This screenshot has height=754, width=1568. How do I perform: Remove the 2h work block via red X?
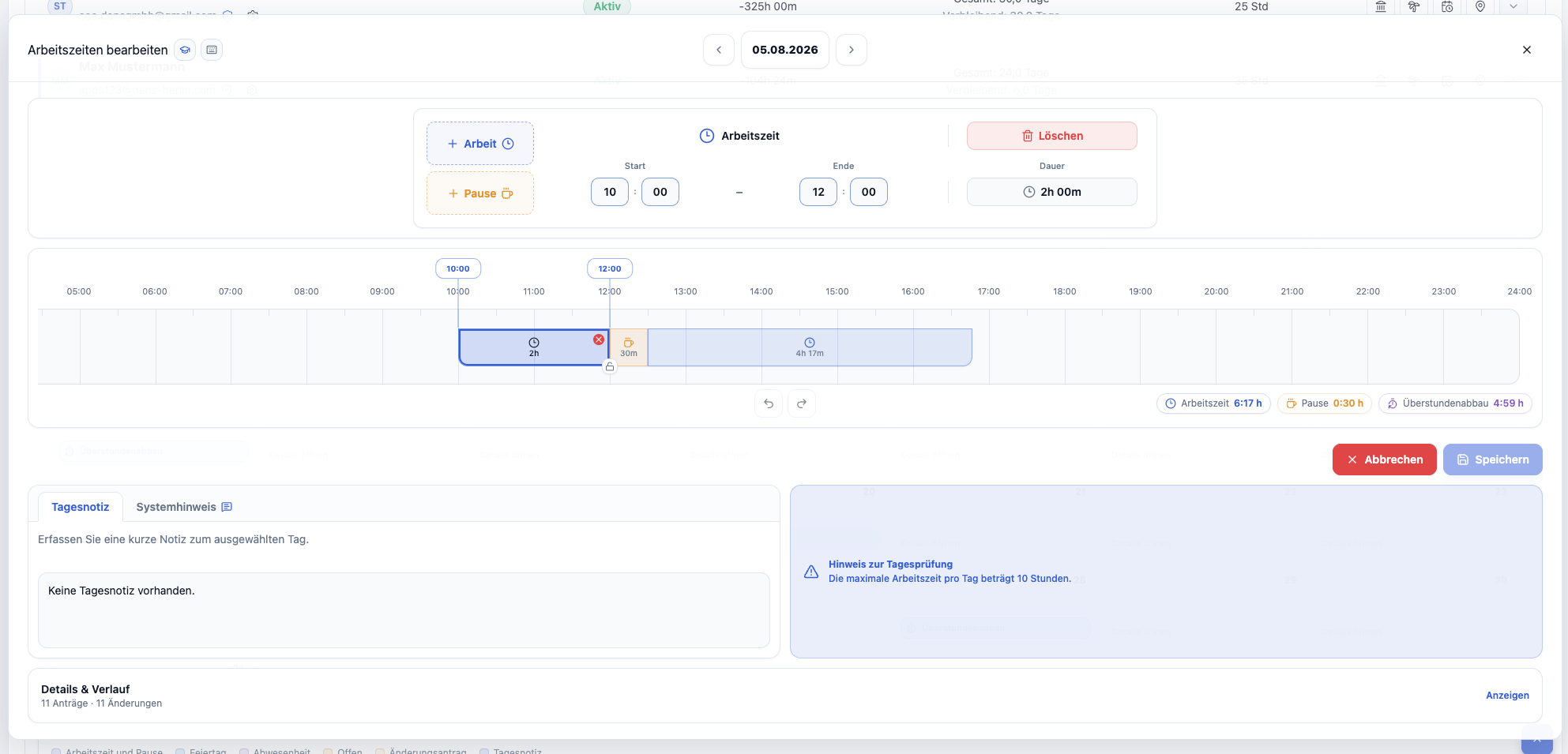point(599,339)
